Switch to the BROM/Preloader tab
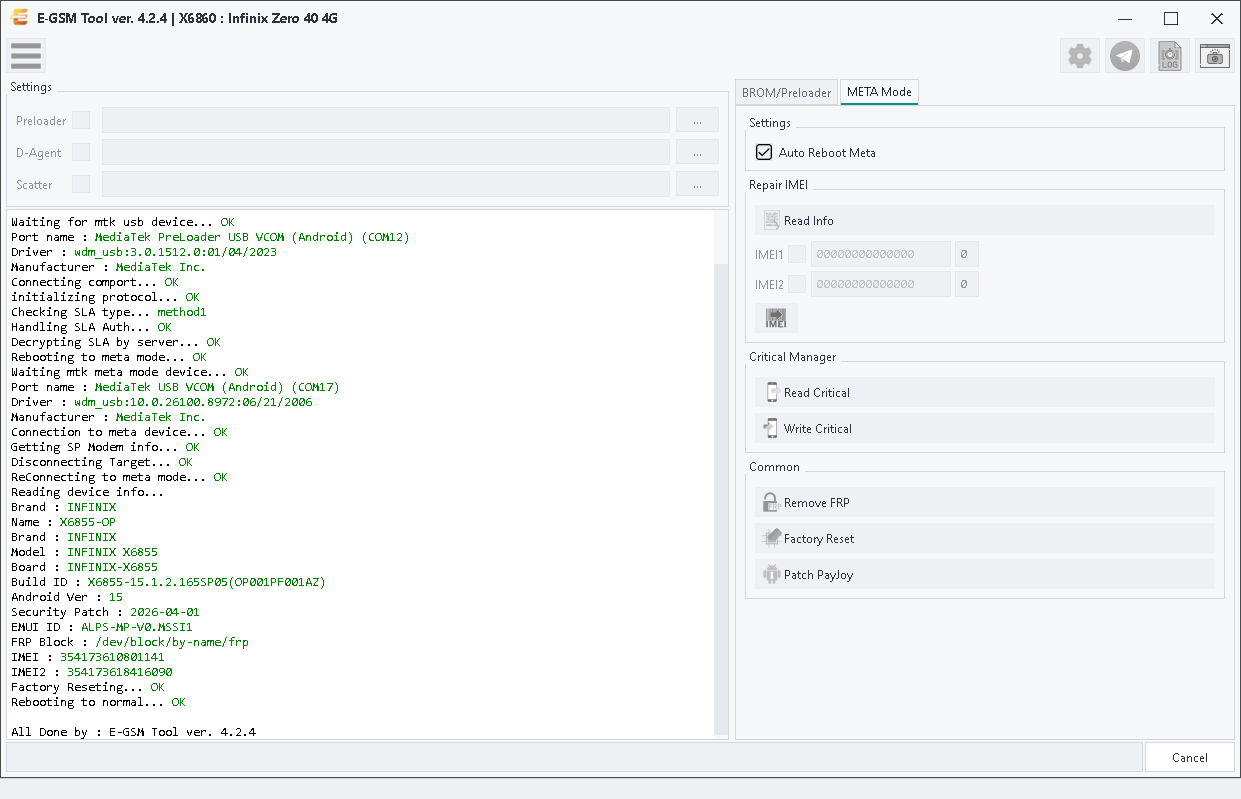The width and height of the screenshot is (1241, 799). click(786, 92)
